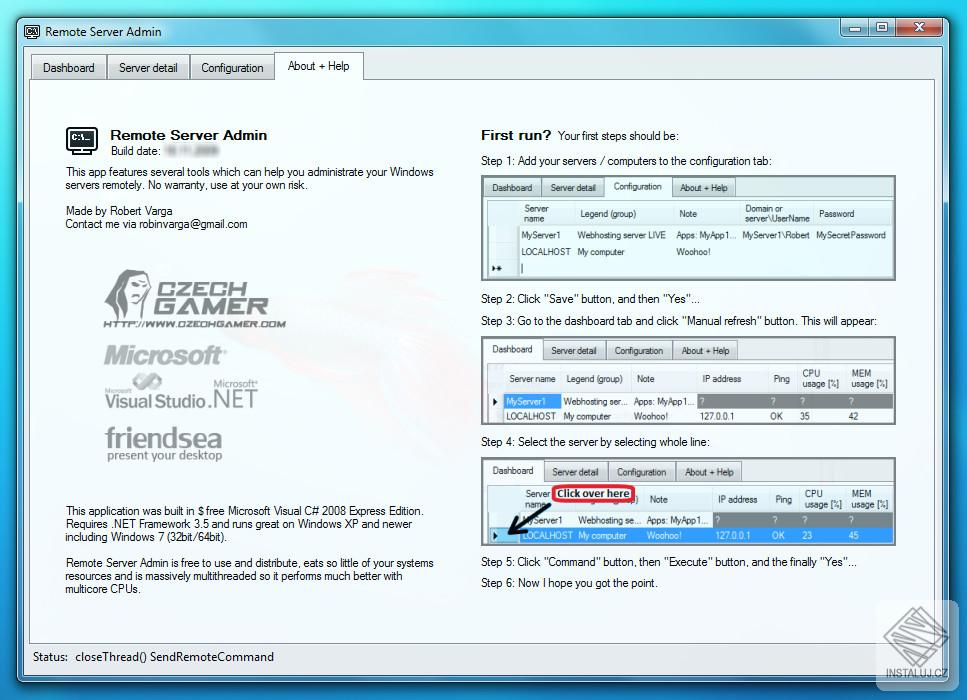Open the Server detail tab

(x=148, y=66)
